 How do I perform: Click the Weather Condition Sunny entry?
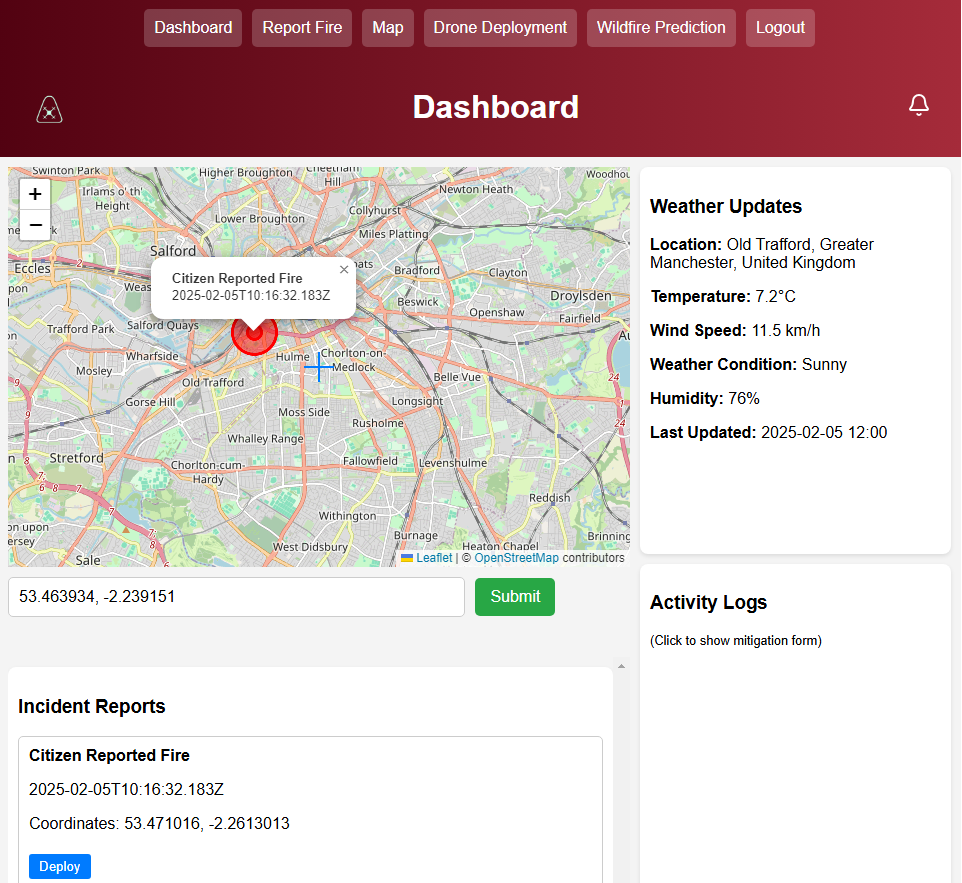748,364
